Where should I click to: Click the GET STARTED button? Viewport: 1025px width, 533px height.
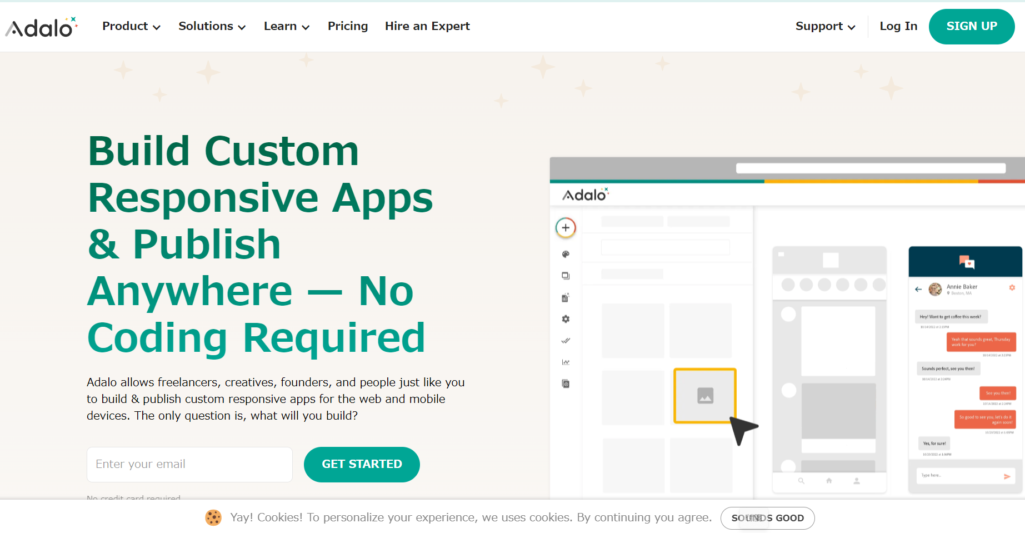click(x=361, y=464)
